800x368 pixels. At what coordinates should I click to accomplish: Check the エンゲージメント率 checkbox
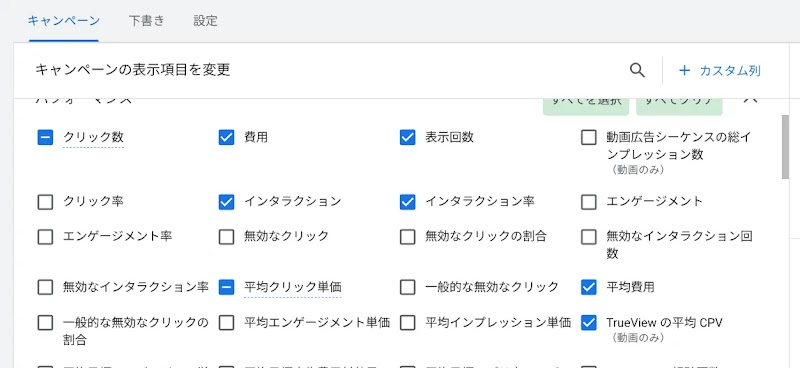tap(45, 237)
